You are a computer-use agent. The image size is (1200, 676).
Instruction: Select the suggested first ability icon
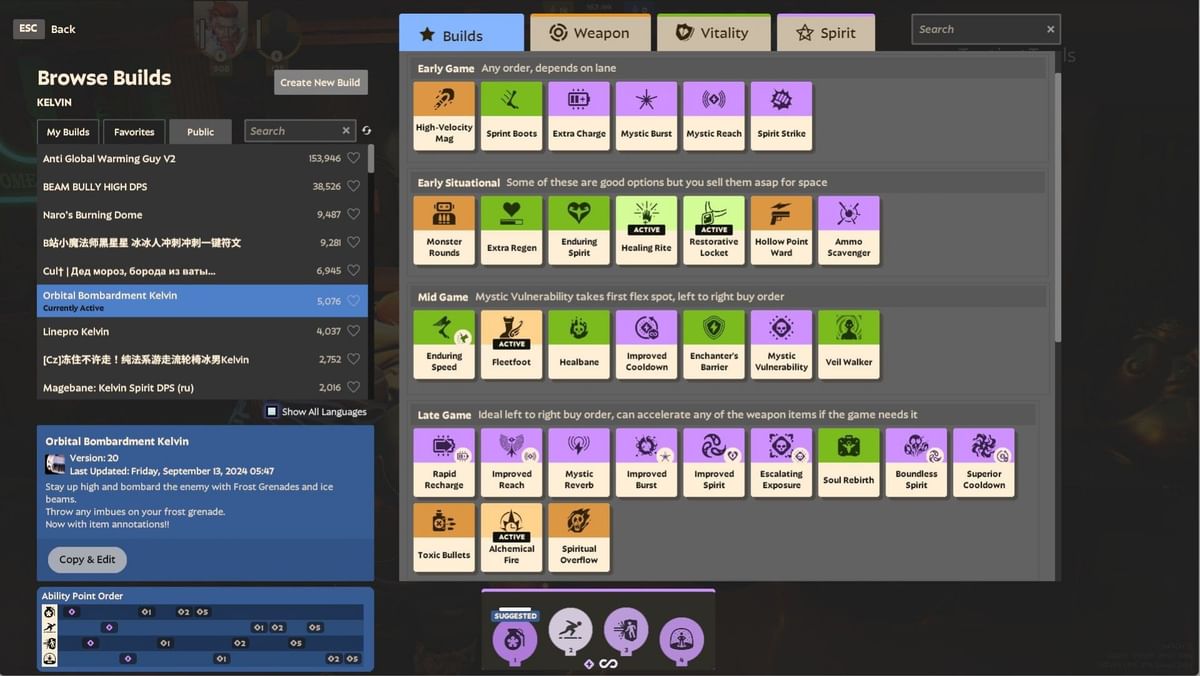pos(515,637)
